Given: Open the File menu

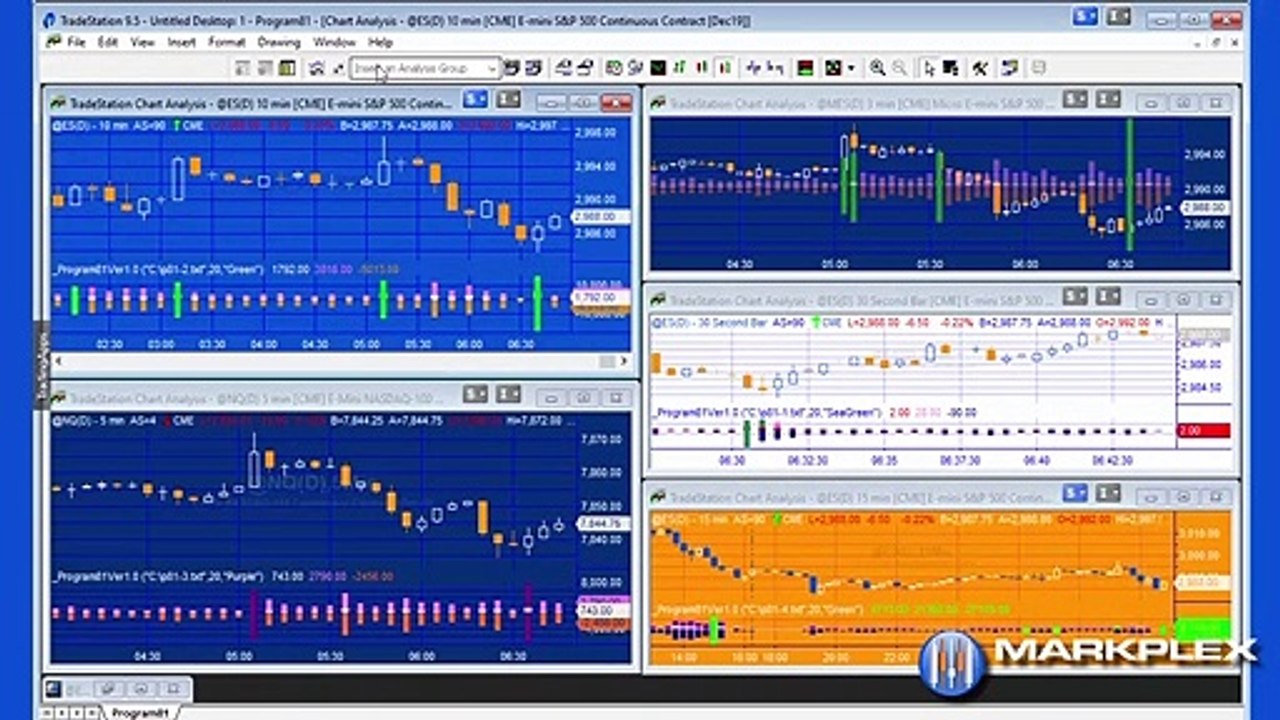Looking at the screenshot, I should coord(76,42).
